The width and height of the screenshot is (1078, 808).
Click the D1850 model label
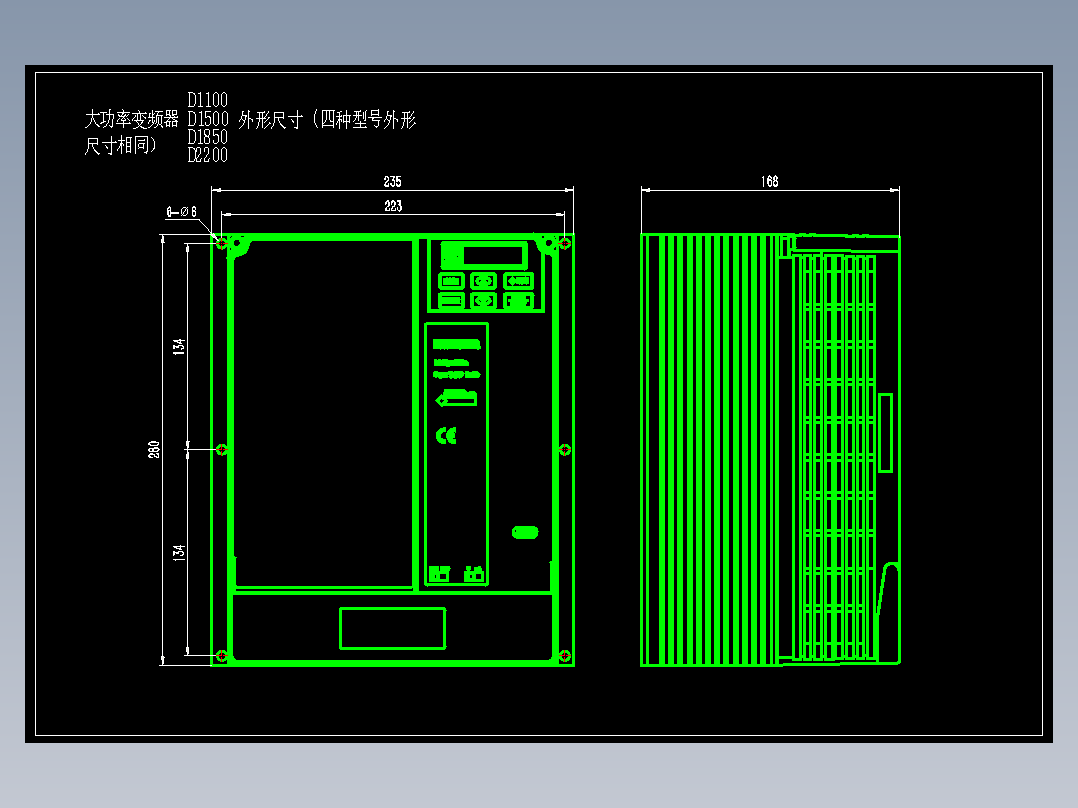pyautogui.click(x=208, y=137)
